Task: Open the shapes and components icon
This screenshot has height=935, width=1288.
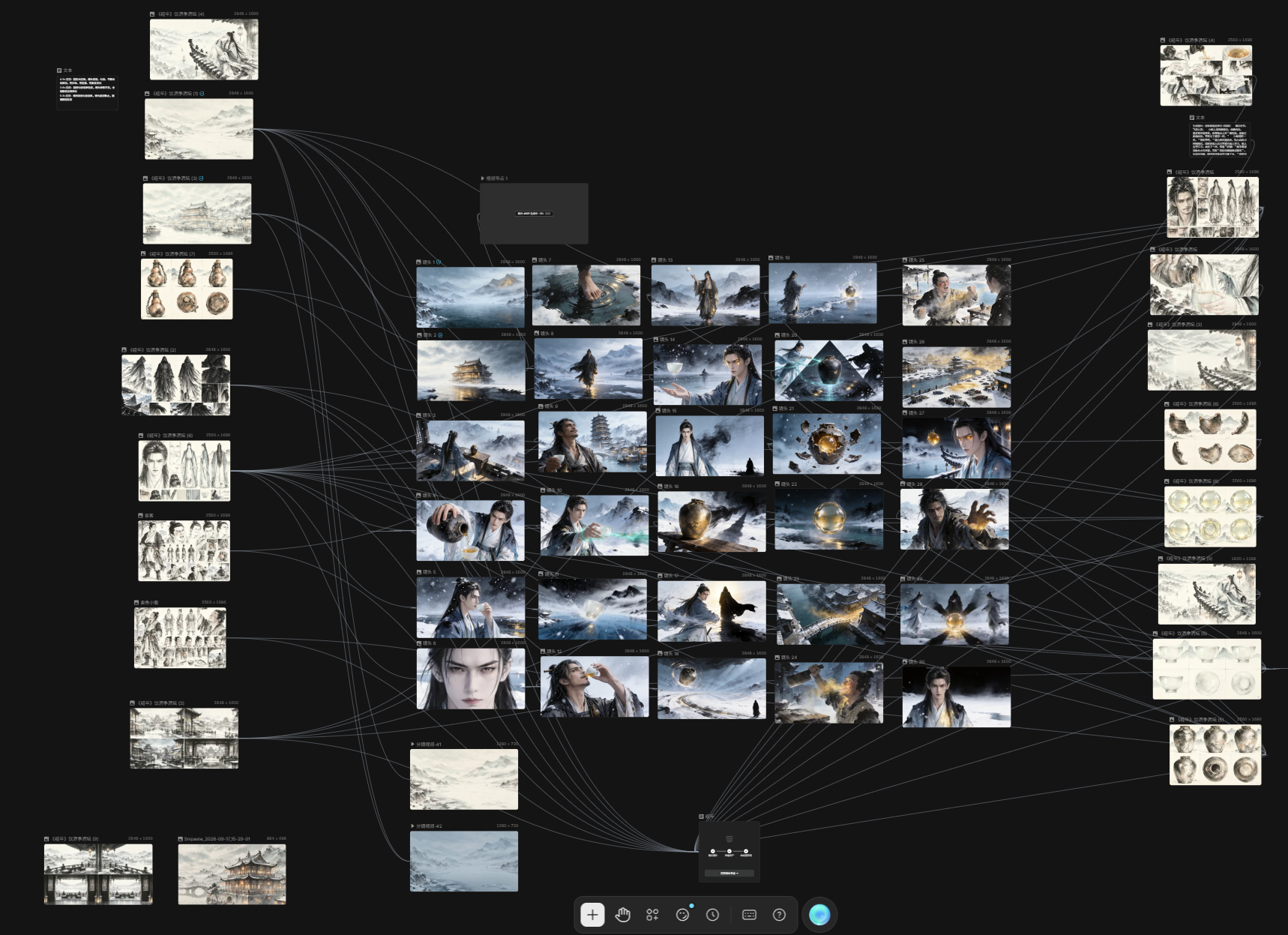Action: coord(652,915)
